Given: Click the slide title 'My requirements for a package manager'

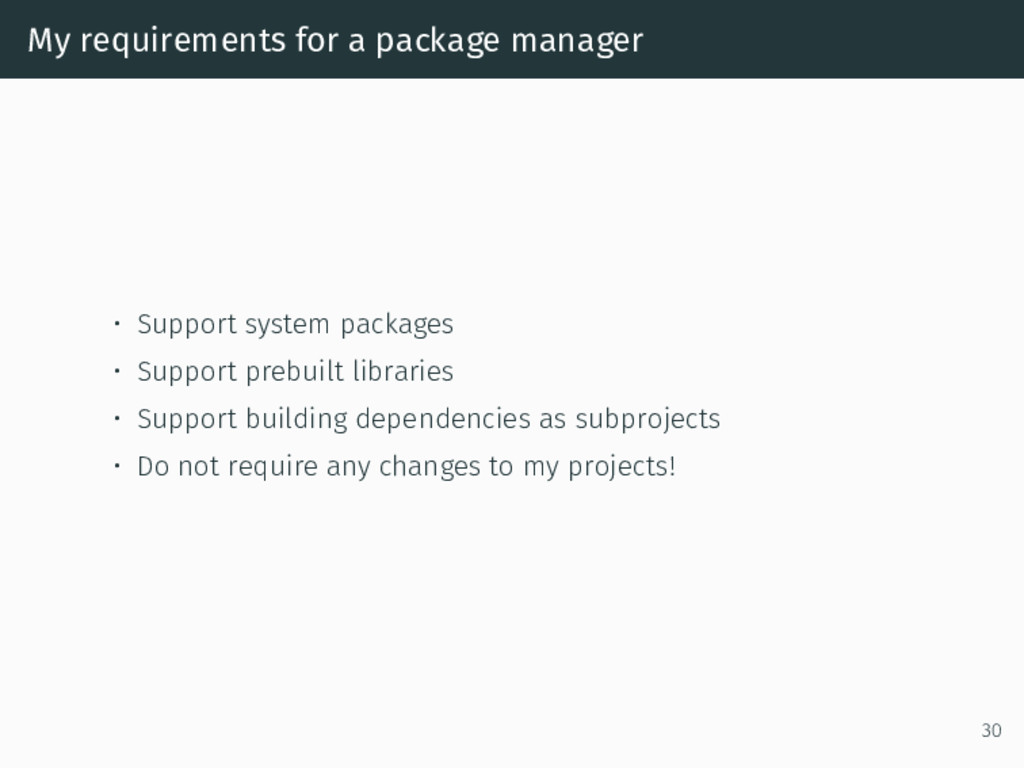Looking at the screenshot, I should click(335, 40).
